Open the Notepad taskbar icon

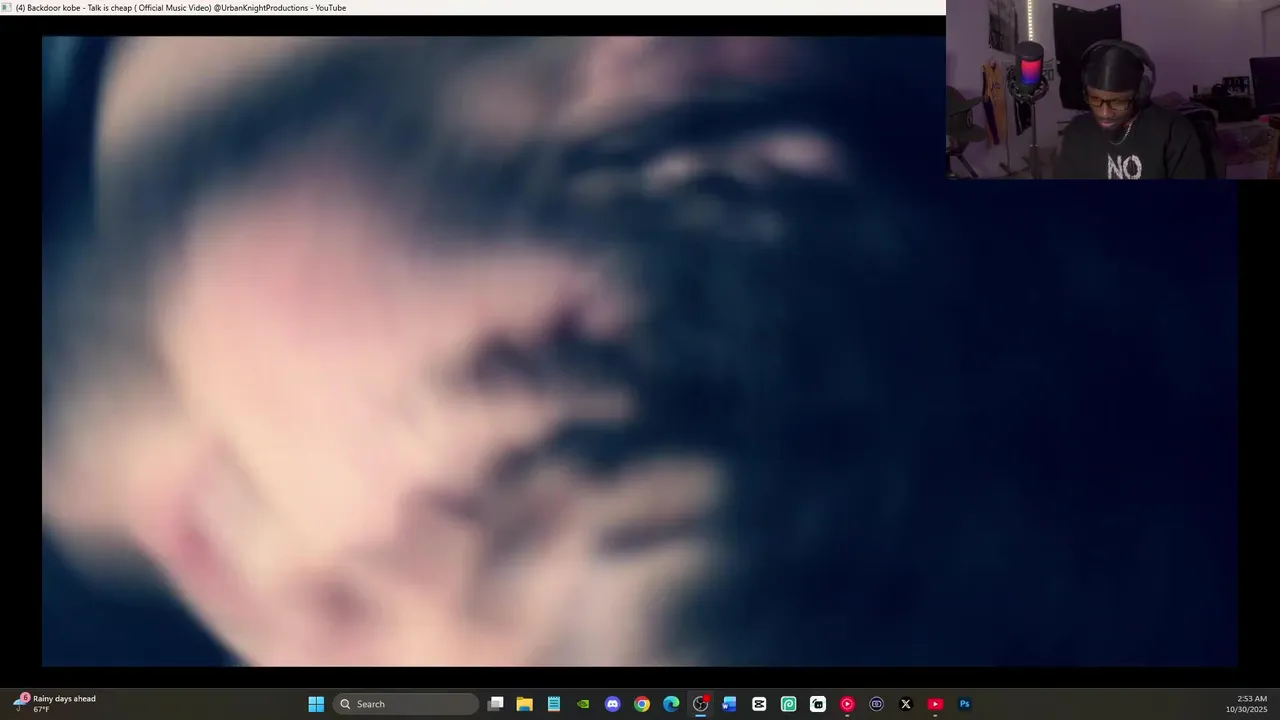[554, 704]
